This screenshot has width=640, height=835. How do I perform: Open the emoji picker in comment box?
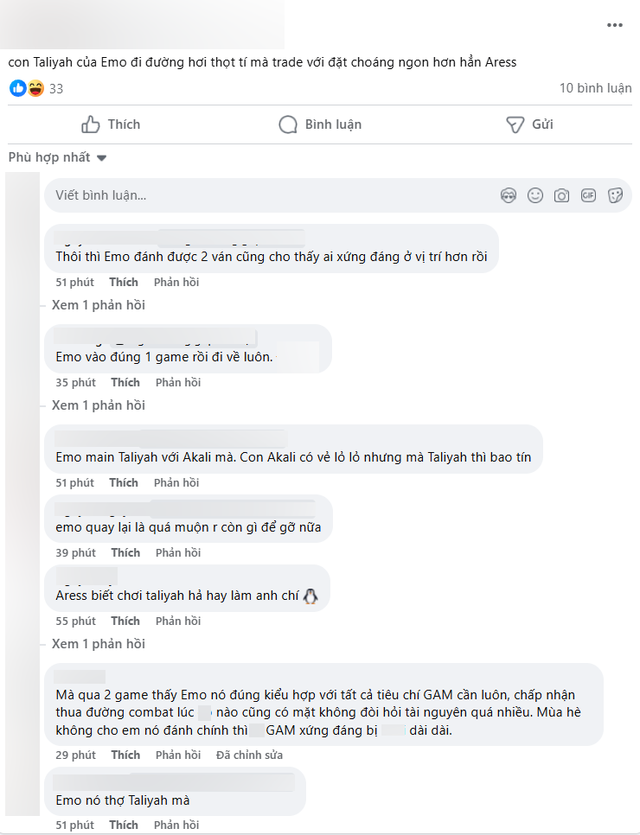point(535,196)
